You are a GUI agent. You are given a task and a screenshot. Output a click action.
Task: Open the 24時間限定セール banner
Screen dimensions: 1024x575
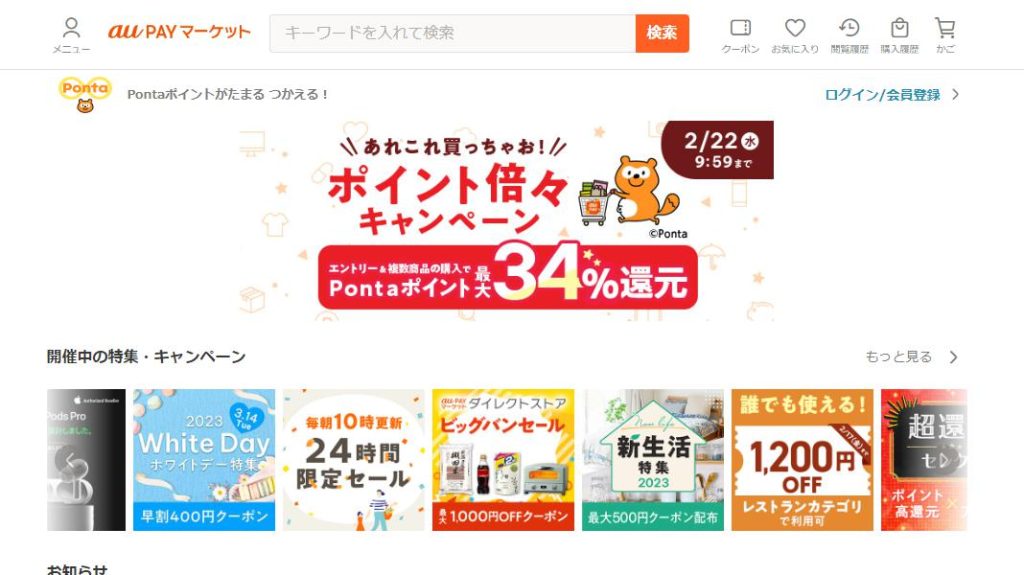tap(353, 460)
